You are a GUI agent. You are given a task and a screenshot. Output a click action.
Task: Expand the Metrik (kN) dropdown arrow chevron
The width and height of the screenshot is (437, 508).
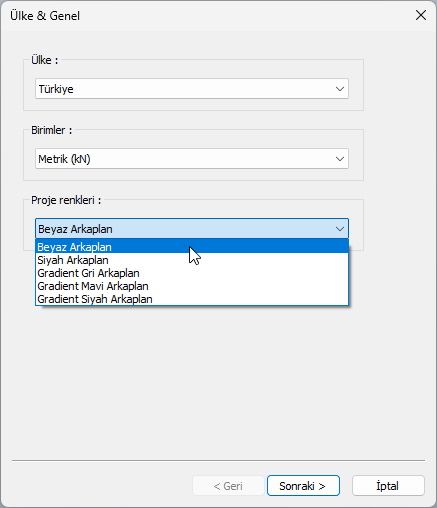(340, 159)
